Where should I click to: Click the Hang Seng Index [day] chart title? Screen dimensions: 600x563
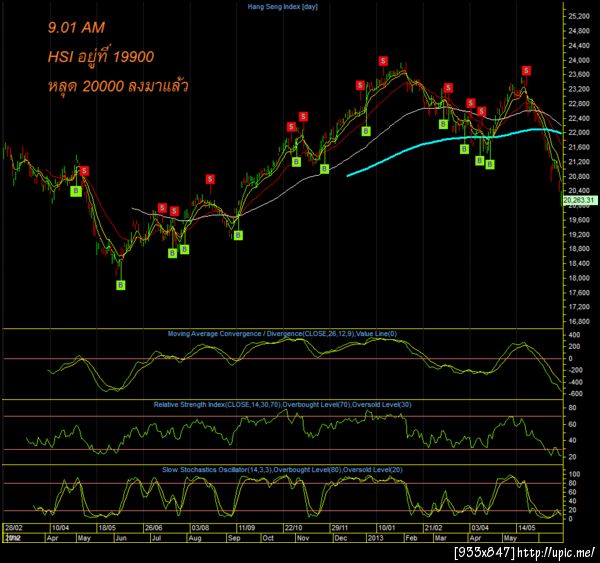(x=282, y=7)
